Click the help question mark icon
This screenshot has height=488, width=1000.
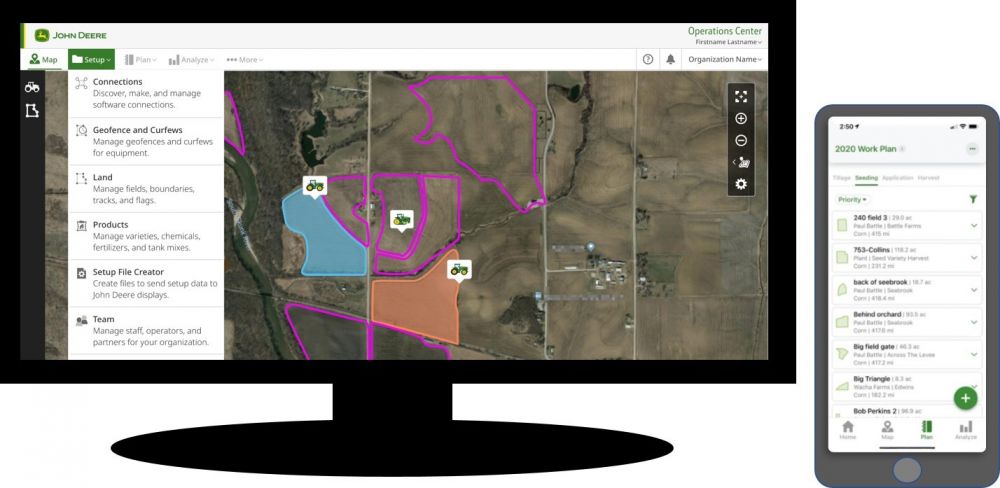(648, 59)
